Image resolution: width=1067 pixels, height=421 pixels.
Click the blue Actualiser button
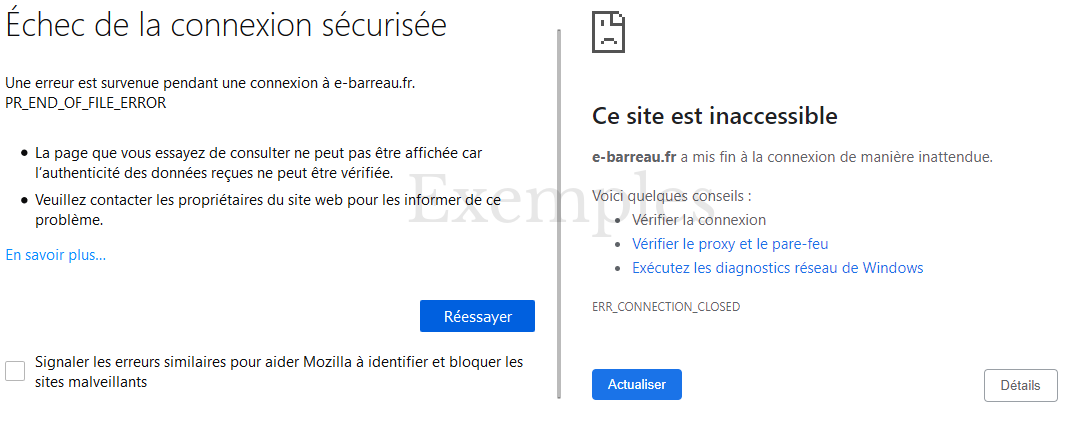click(637, 384)
